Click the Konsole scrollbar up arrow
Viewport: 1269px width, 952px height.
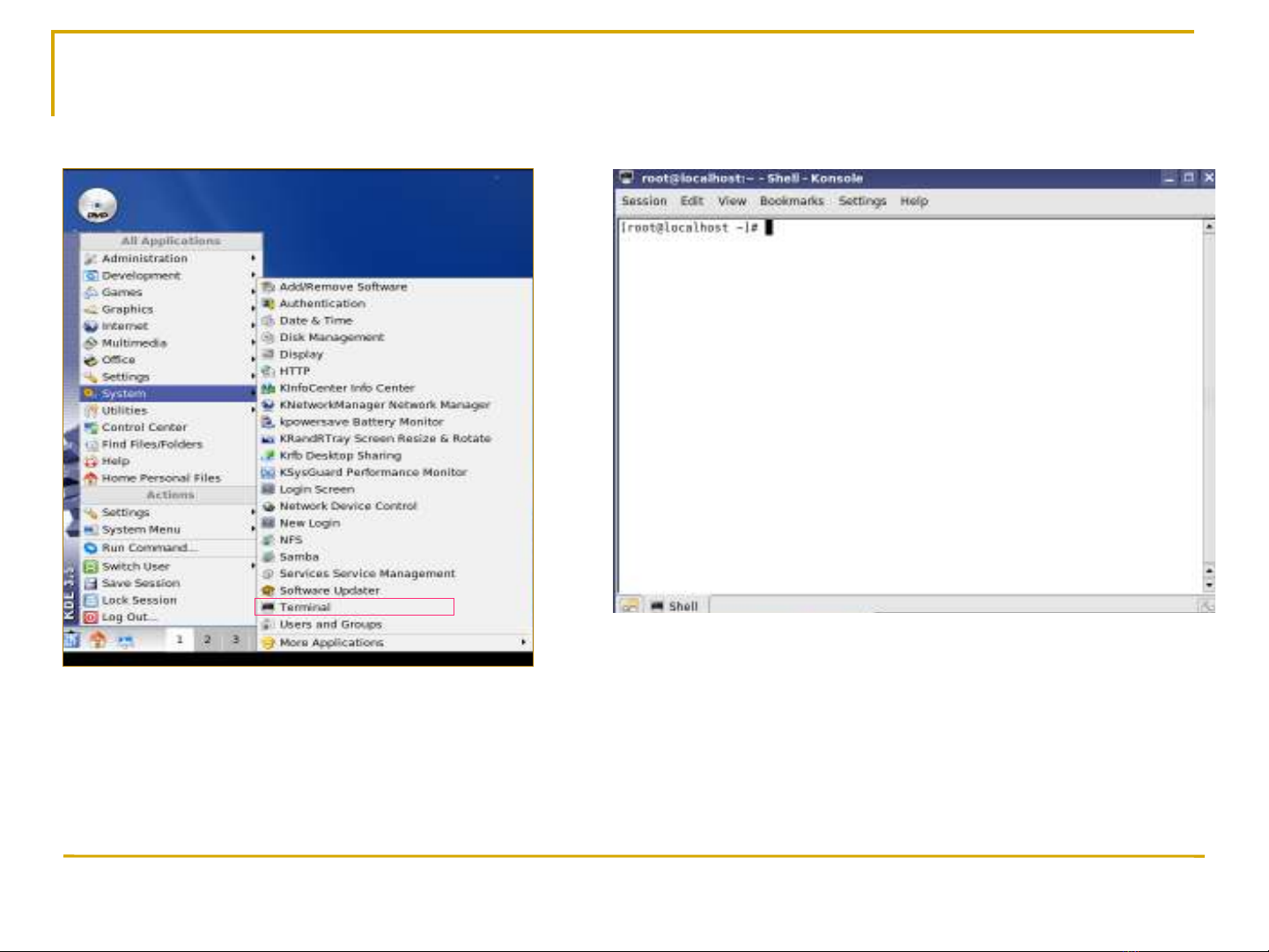point(1209,227)
